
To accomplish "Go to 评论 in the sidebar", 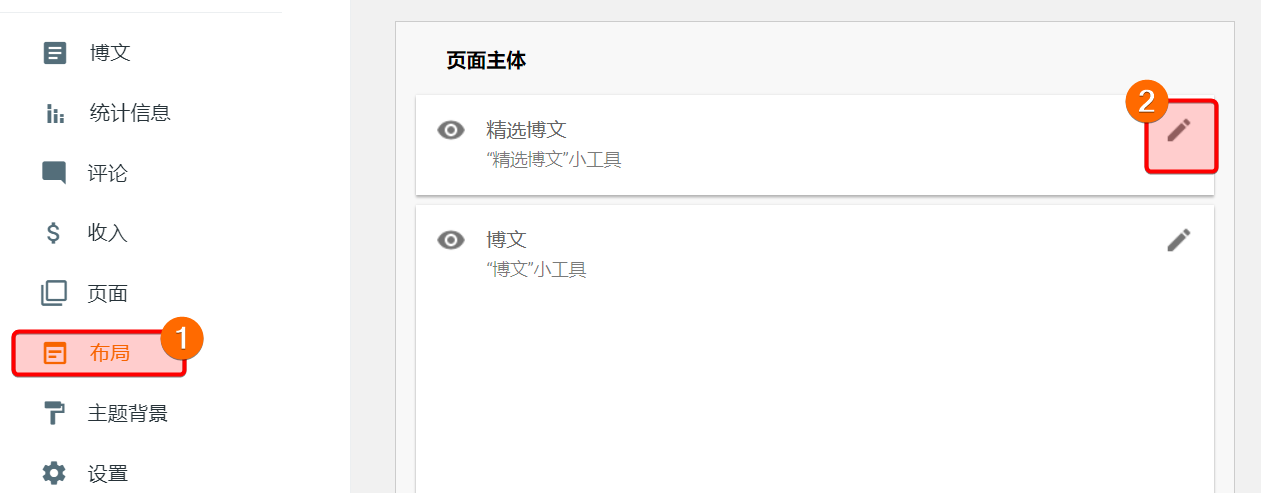I will pyautogui.click(x=109, y=173).
